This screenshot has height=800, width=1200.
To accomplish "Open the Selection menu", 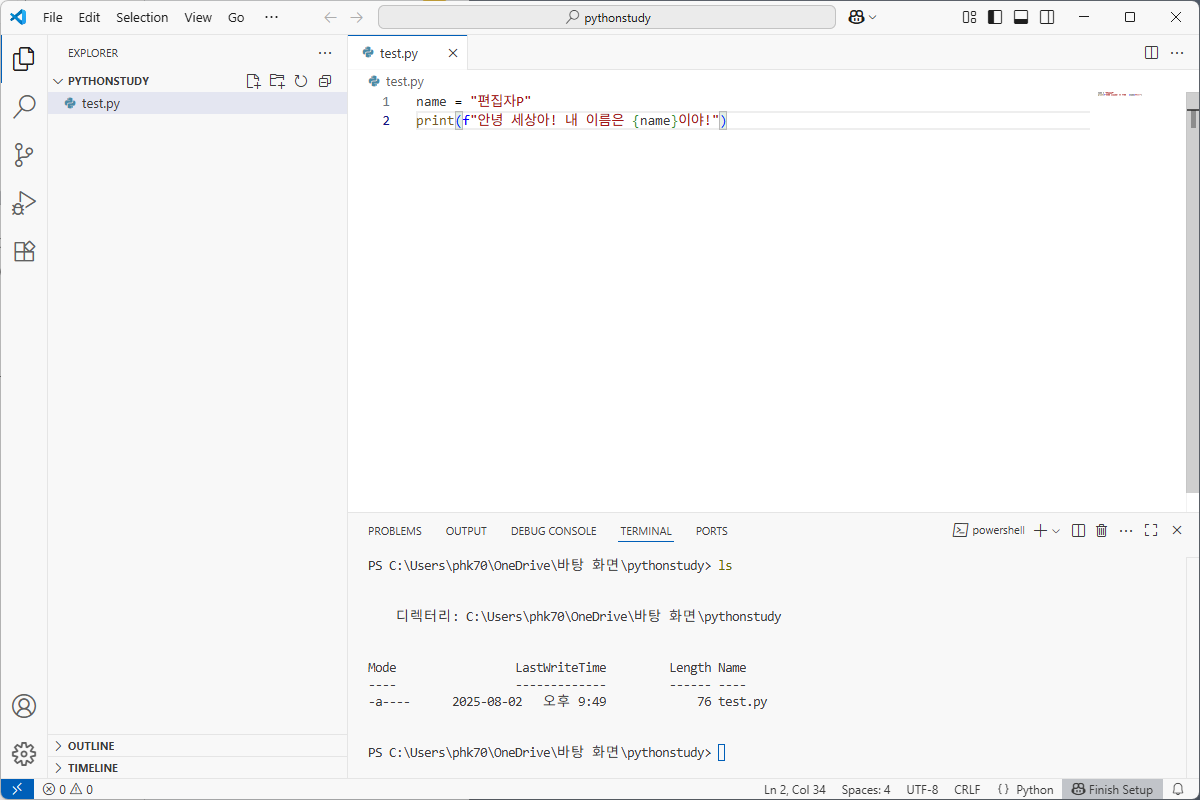I will coord(142,17).
